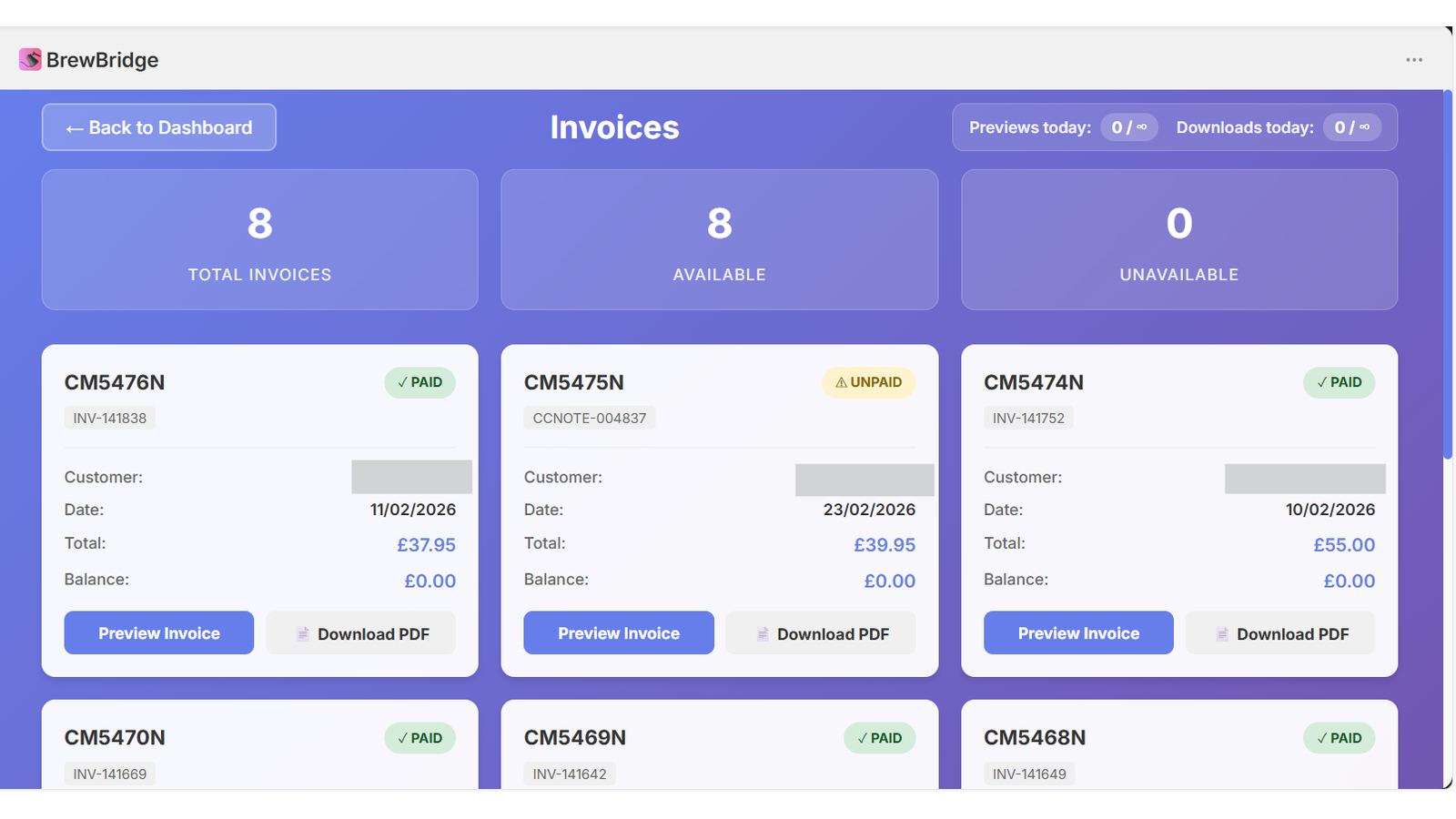Open the three-dot more options menu
The width and height of the screenshot is (1456, 819).
1413,60
